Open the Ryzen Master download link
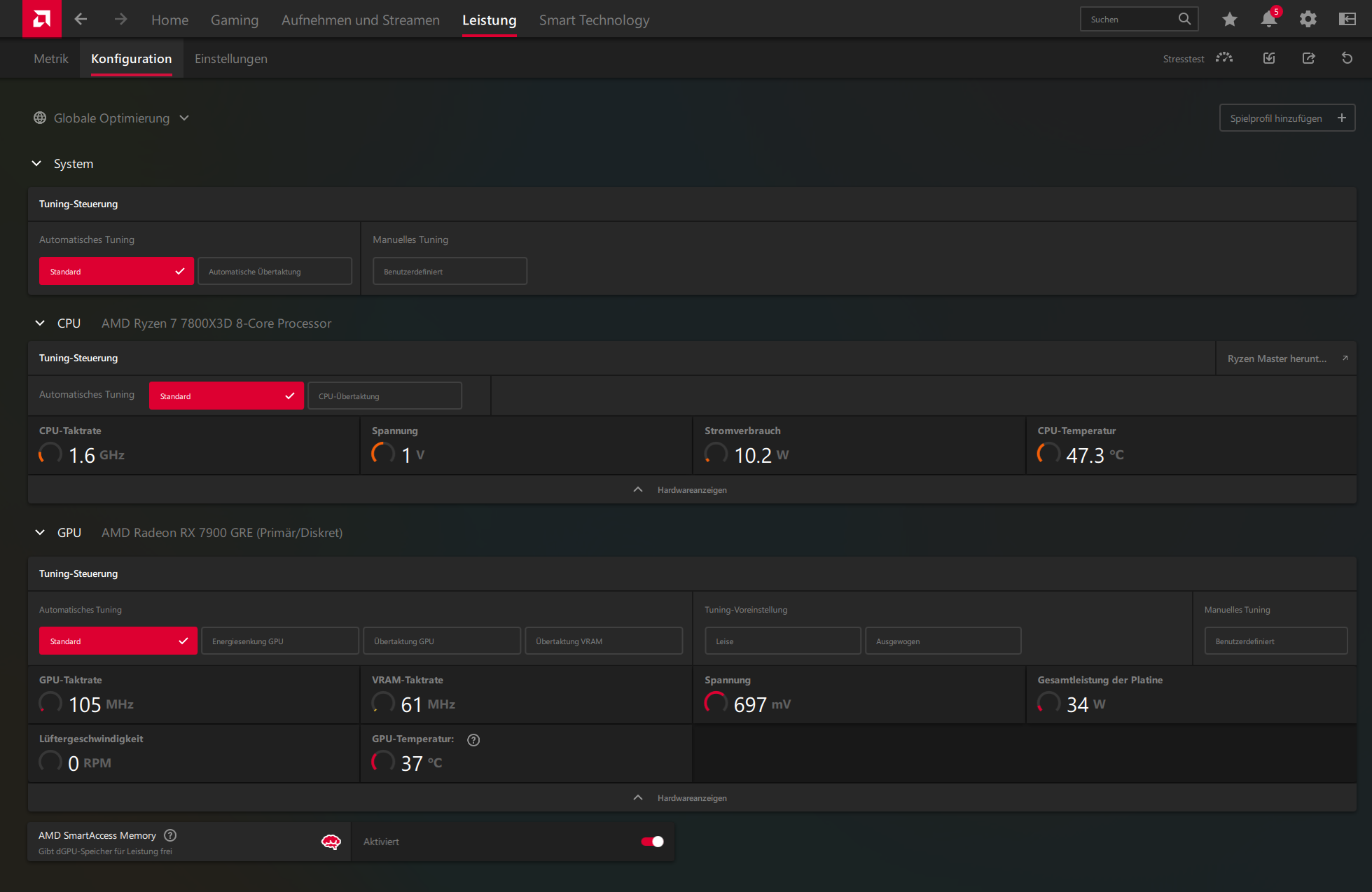 (1286, 358)
